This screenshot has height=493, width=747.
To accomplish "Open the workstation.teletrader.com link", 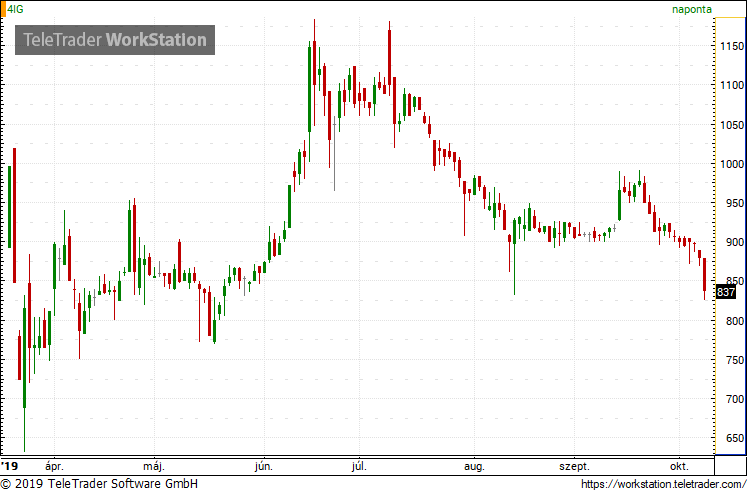I will [664, 484].
